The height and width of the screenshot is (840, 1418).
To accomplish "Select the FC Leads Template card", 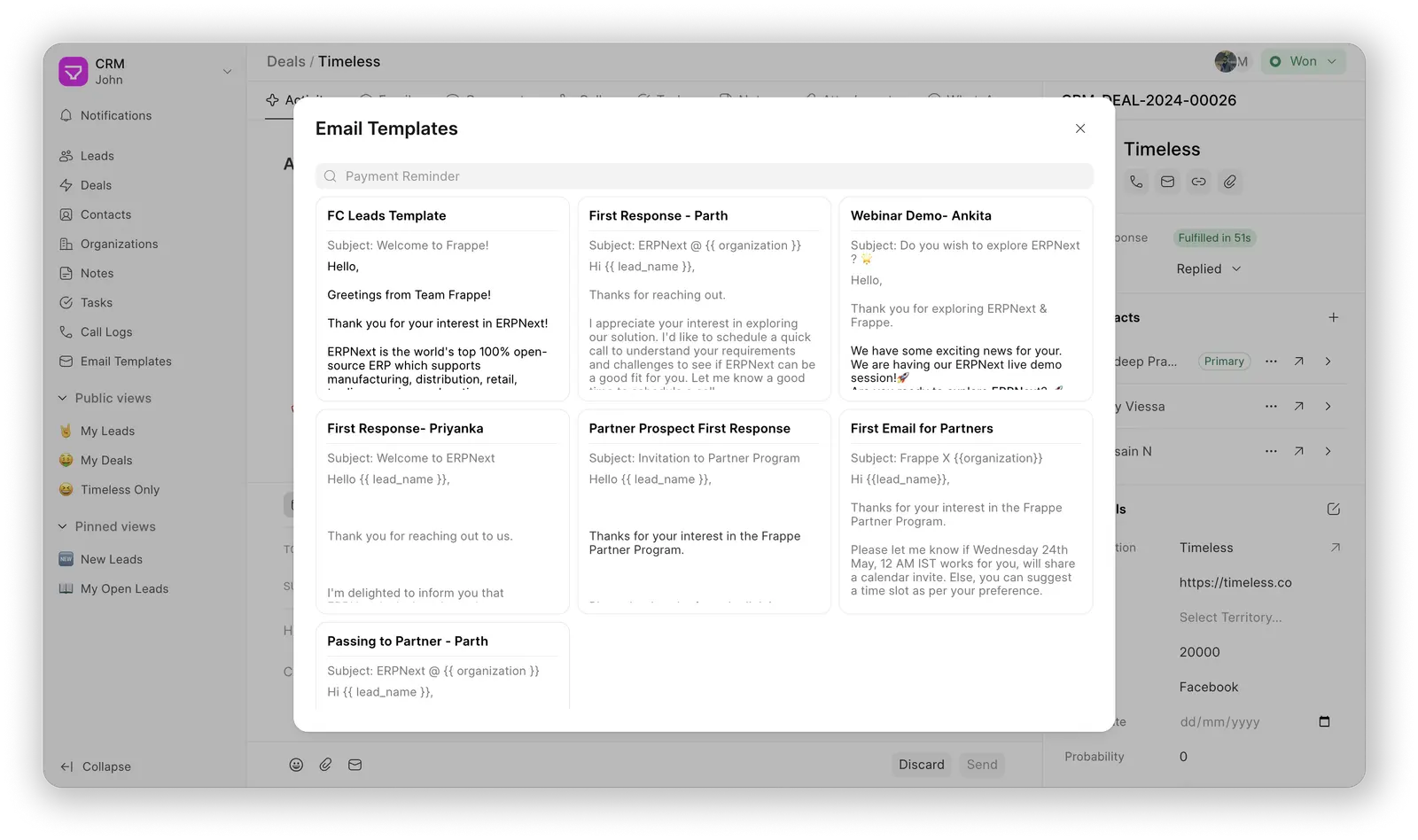I will (442, 299).
